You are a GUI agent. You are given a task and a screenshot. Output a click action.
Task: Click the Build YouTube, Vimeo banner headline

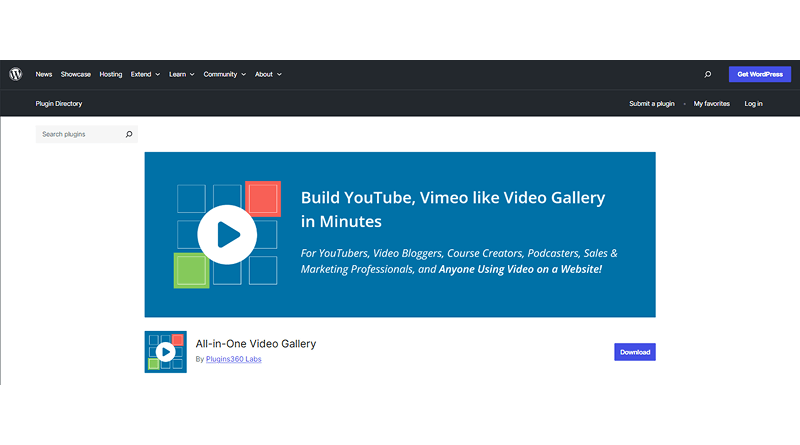click(453, 209)
